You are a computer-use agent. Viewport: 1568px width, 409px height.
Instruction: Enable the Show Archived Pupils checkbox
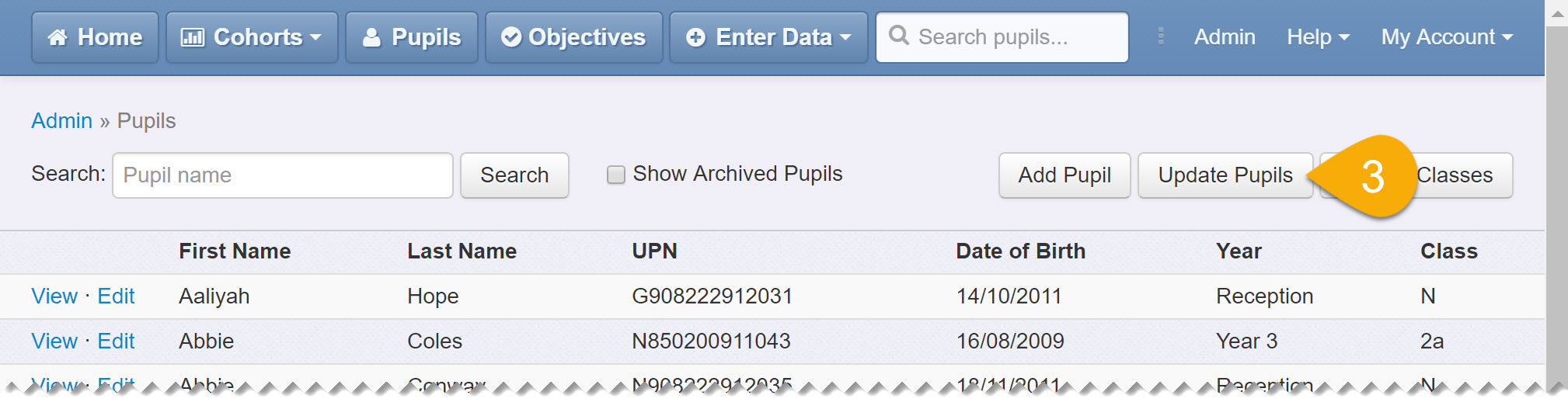click(616, 175)
